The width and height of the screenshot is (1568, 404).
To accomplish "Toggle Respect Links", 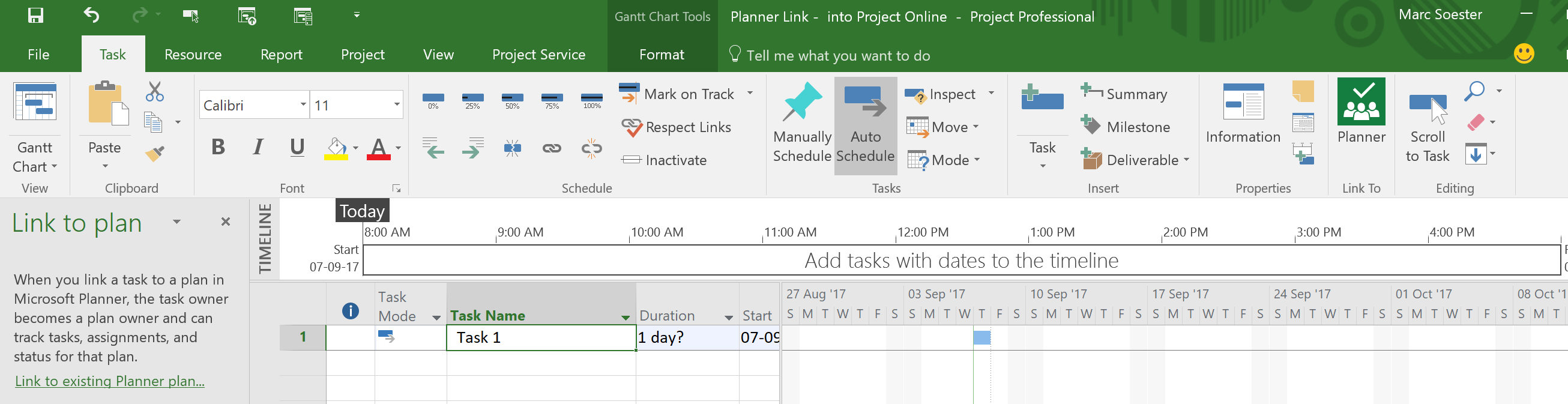I will coord(677,127).
